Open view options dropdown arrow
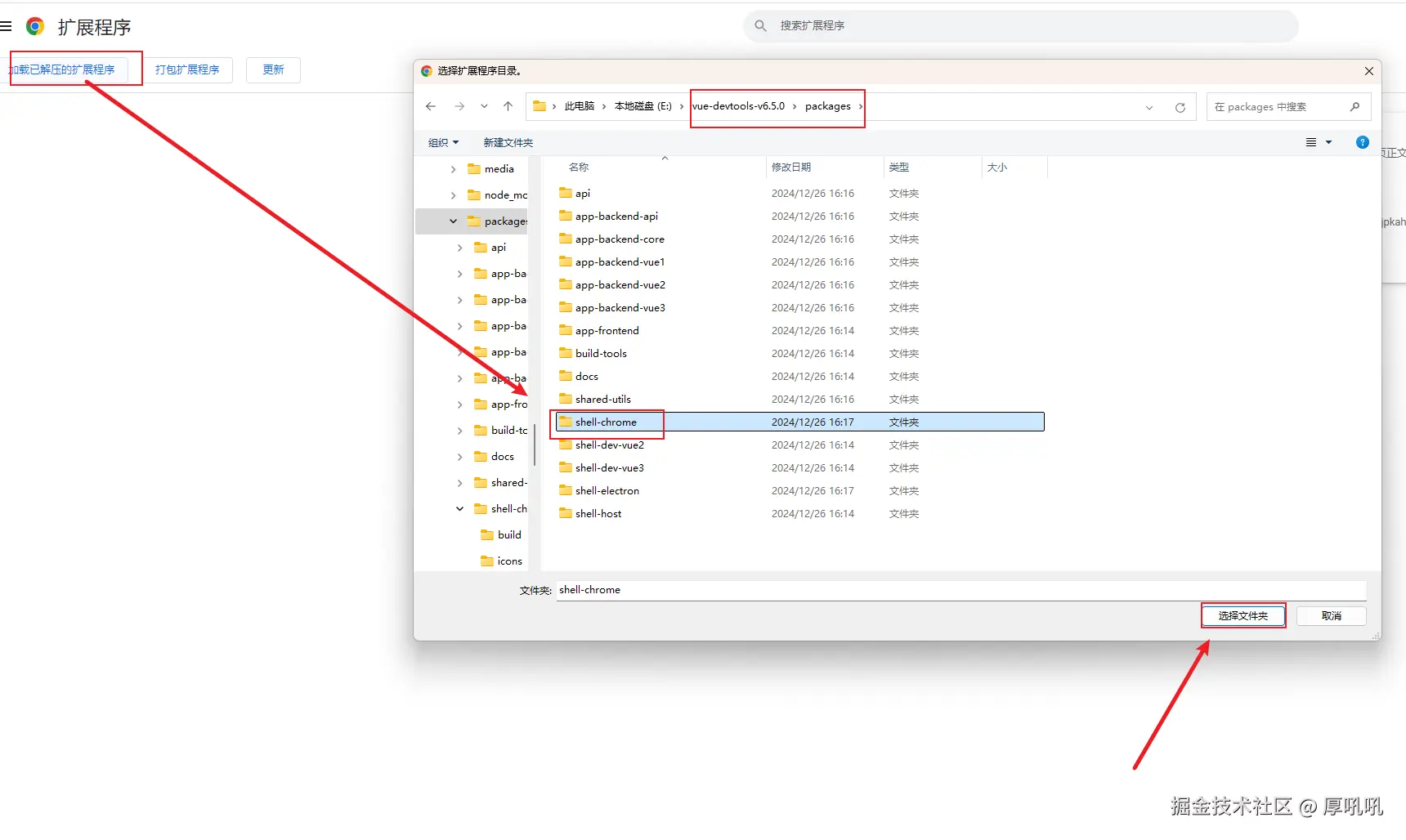 (1328, 142)
